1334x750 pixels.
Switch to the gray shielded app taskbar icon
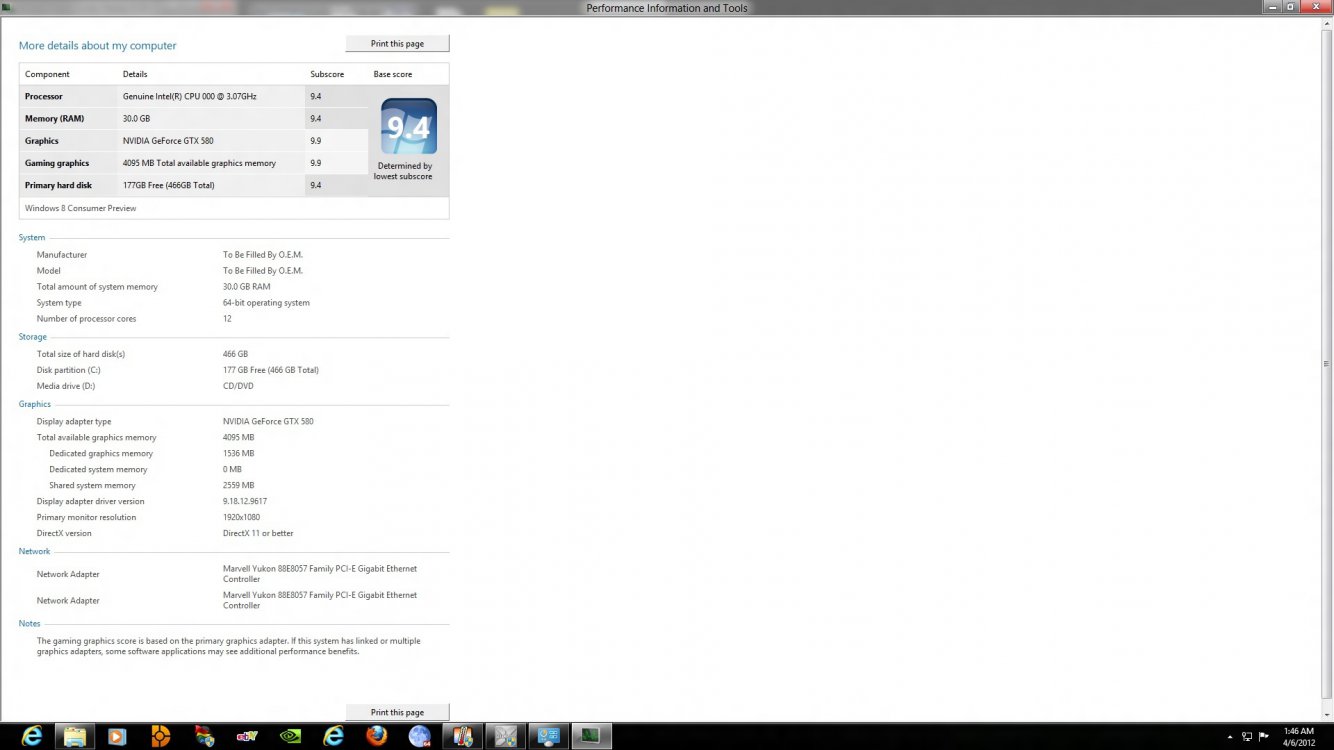[x=505, y=736]
